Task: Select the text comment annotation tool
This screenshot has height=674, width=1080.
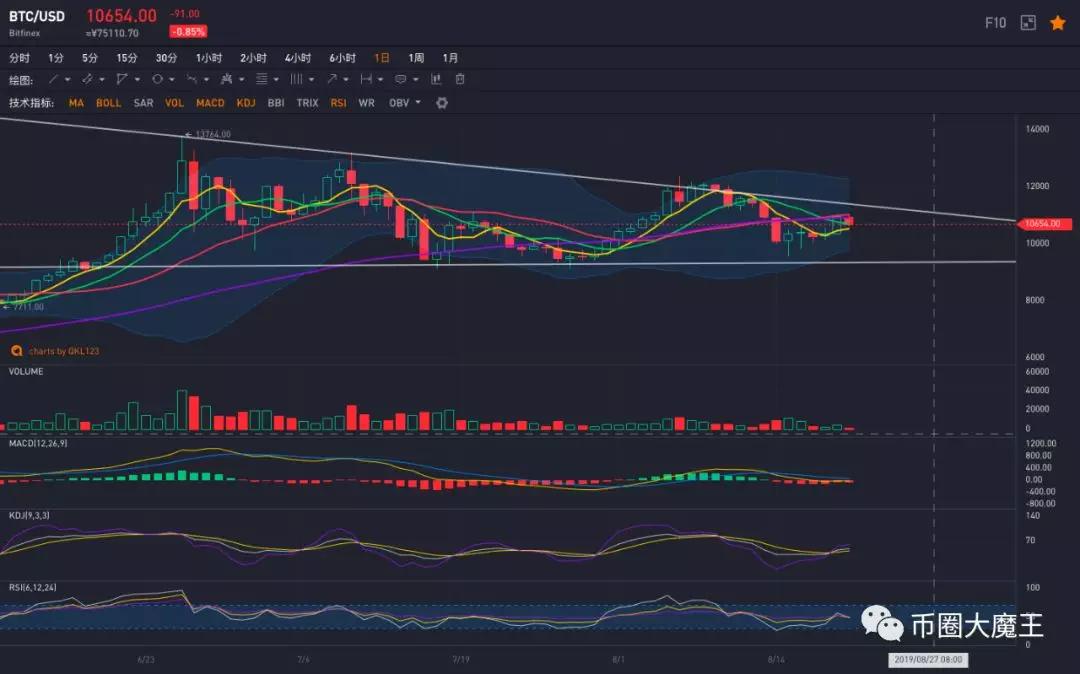Action: pos(400,80)
